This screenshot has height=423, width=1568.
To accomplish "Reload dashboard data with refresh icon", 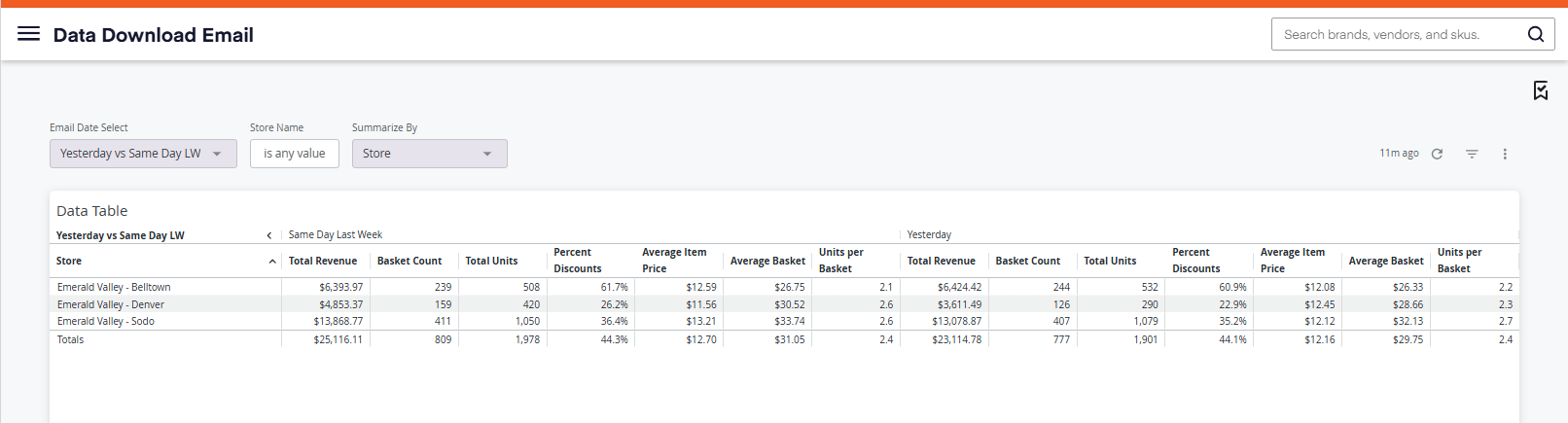I will pos(1437,154).
